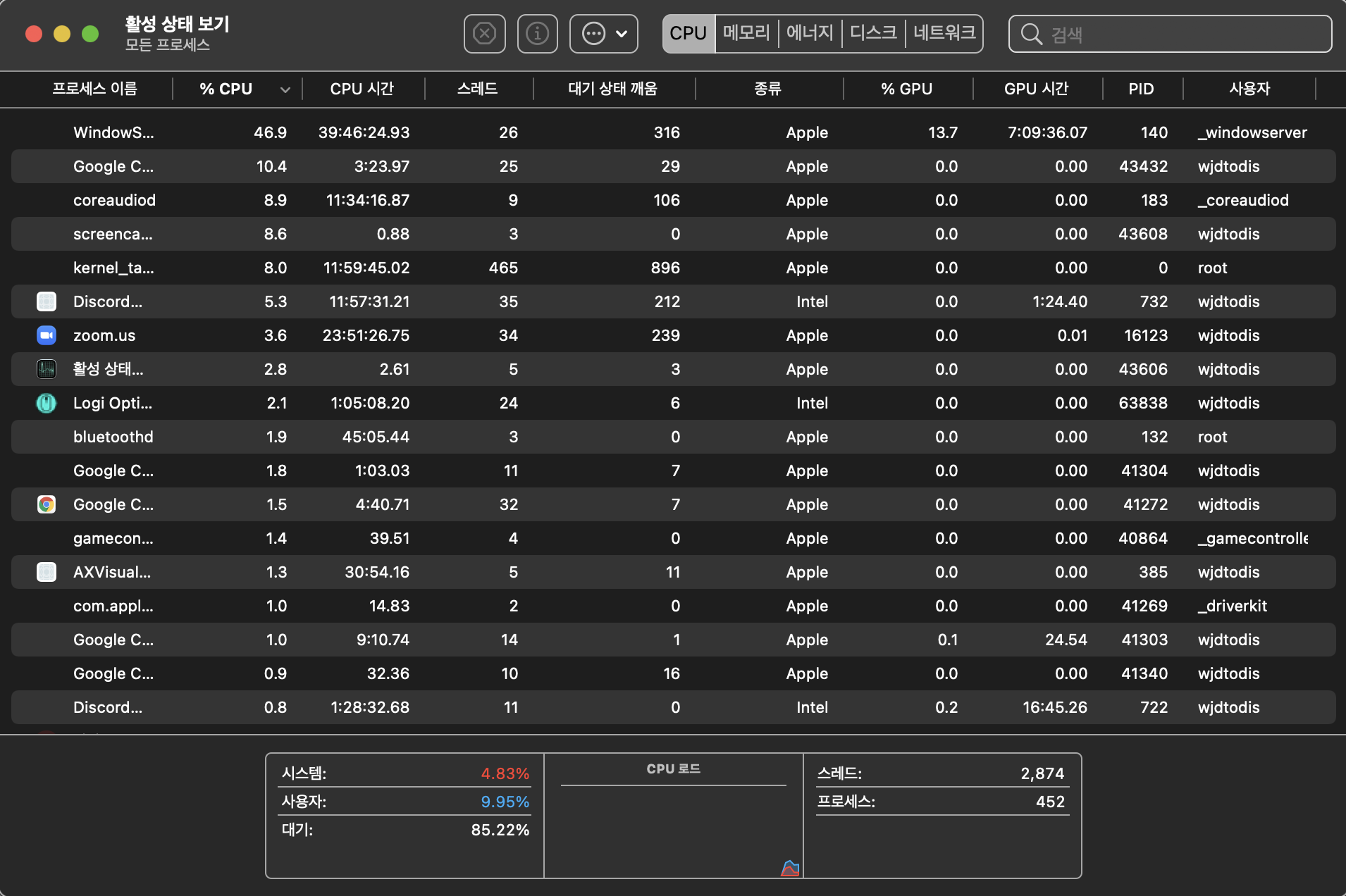Click the 사용자 9.95% value
The image size is (1346, 896).
coord(505,802)
